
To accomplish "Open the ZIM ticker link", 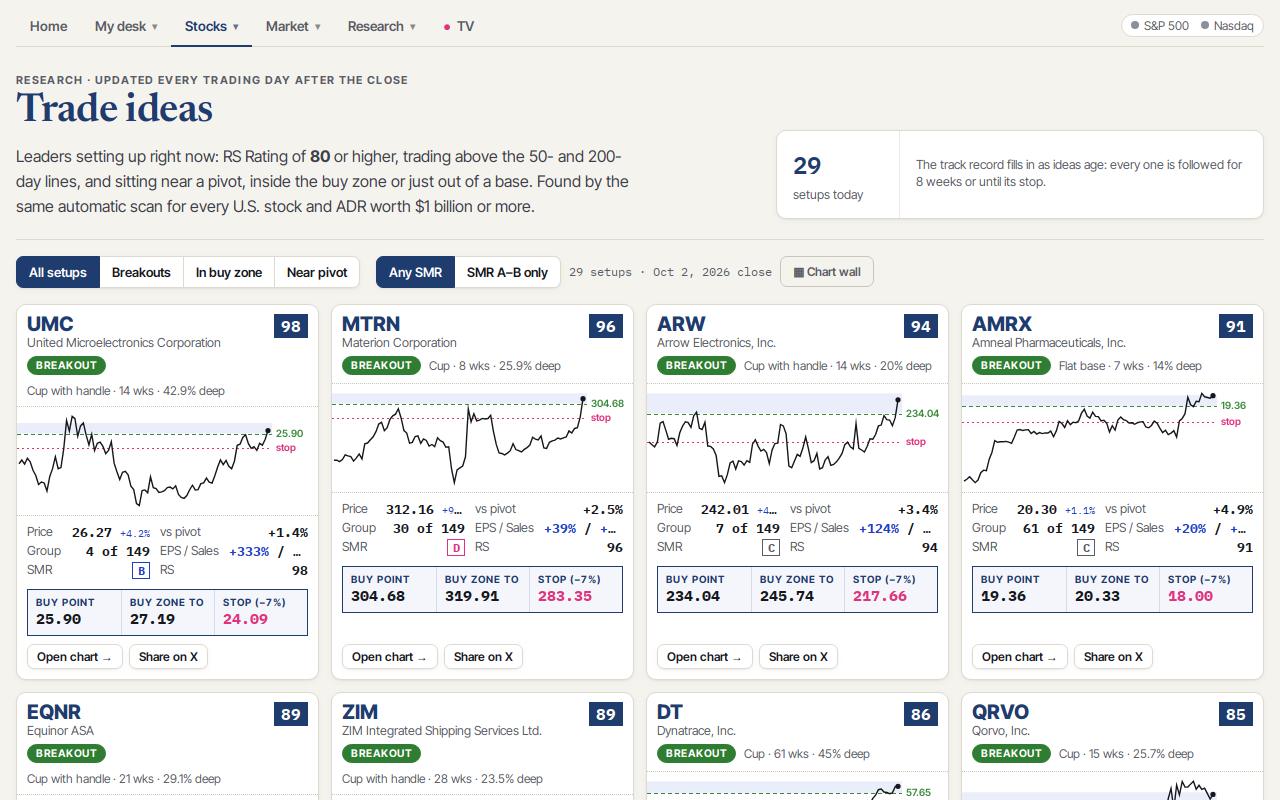I will pos(360,712).
